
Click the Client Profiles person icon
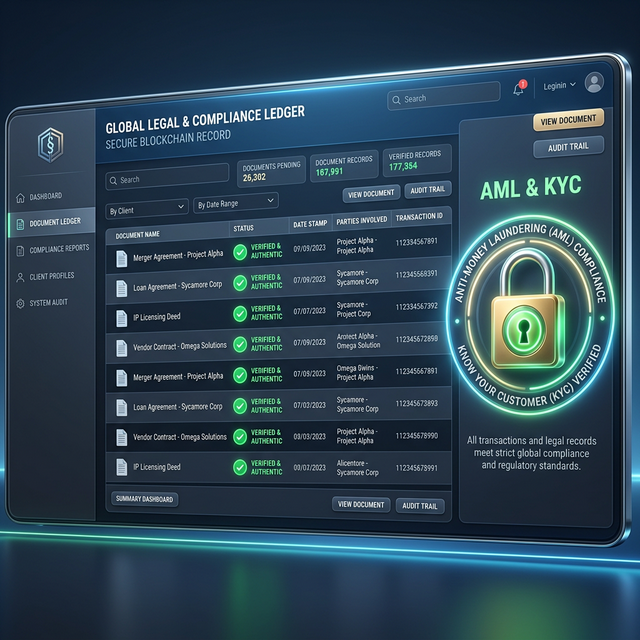coord(20,278)
